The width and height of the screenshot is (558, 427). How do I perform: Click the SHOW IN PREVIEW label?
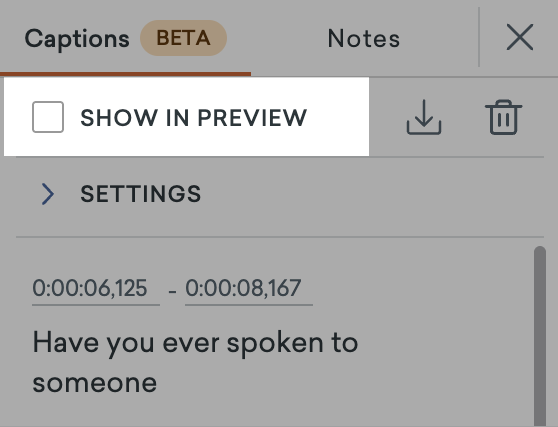[194, 118]
